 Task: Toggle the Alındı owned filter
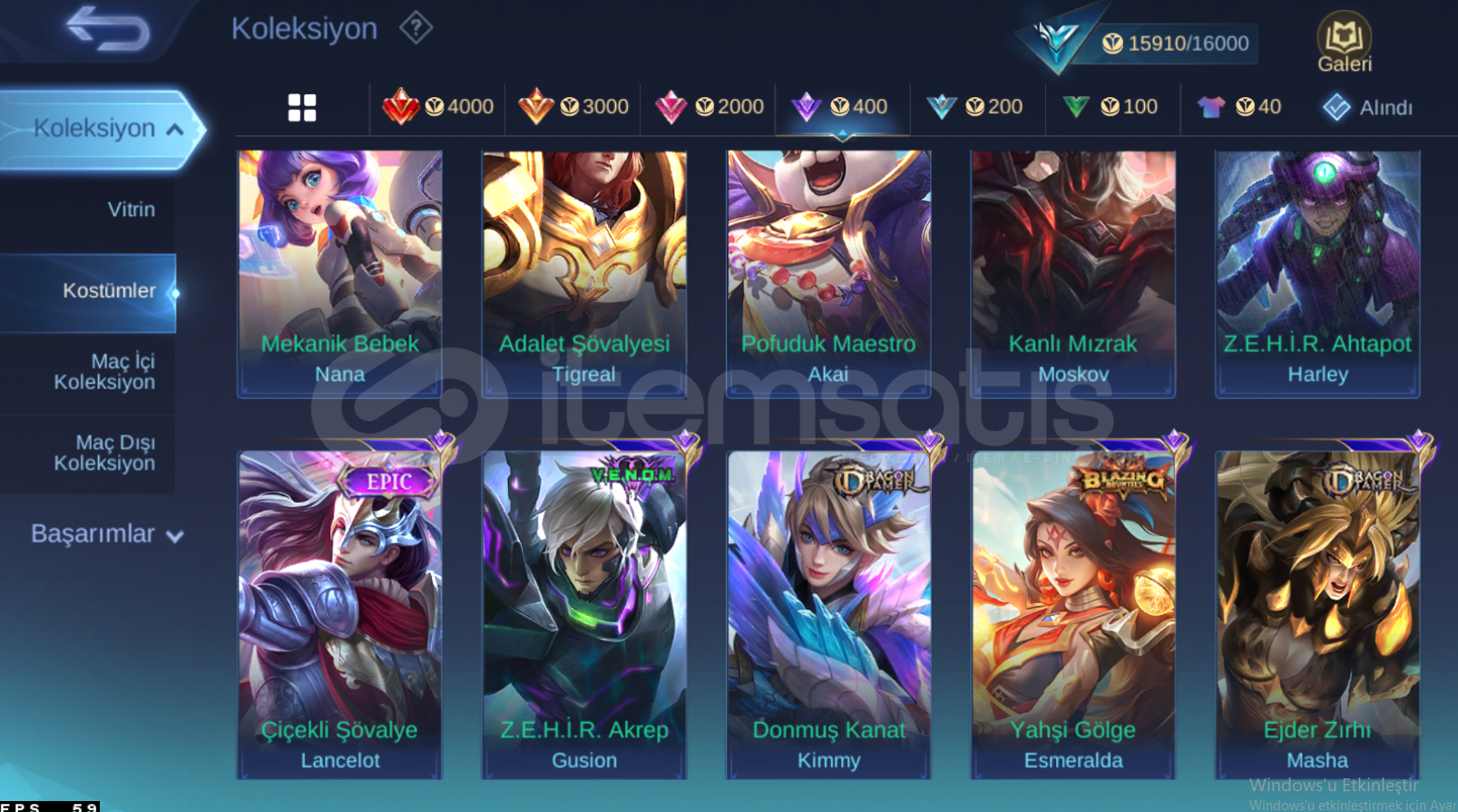(1367, 107)
